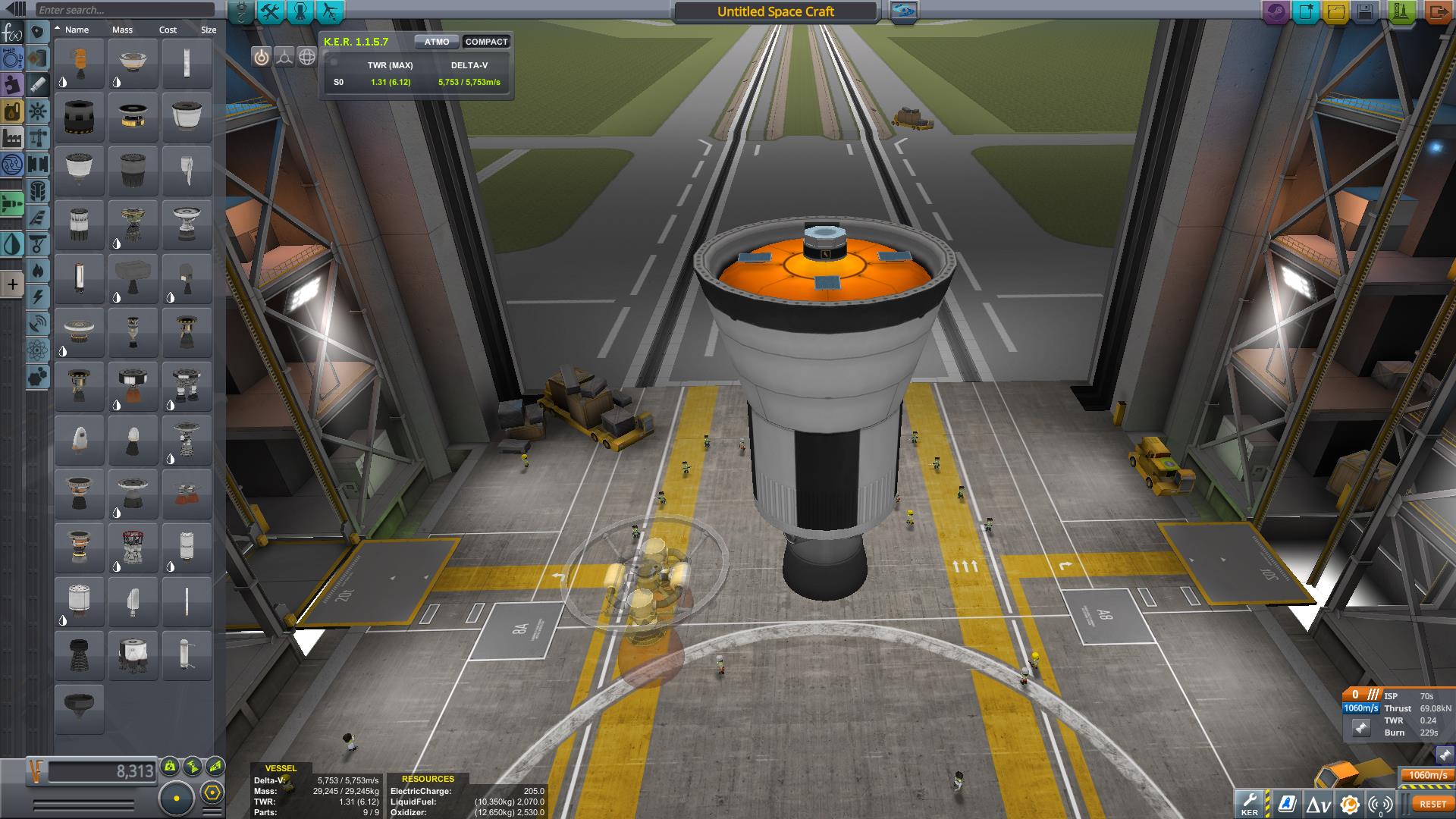
Task: Open Steam Workshop from top toolbar
Action: pos(1276,12)
